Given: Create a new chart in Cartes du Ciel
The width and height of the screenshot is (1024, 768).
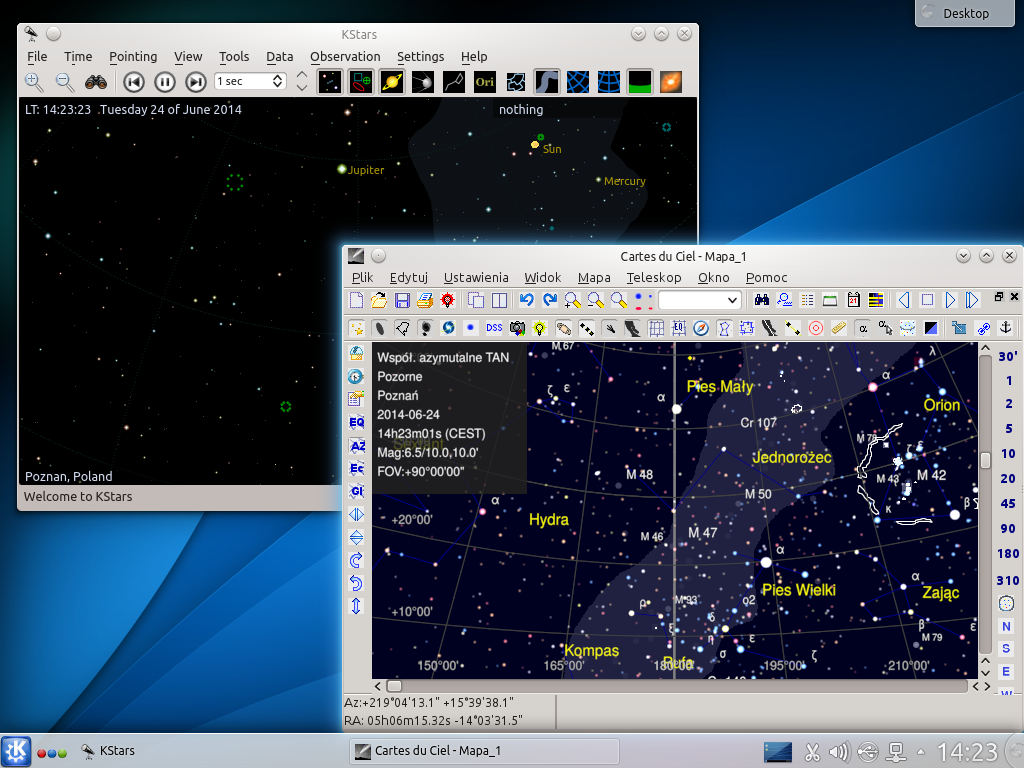Looking at the screenshot, I should click(x=357, y=300).
